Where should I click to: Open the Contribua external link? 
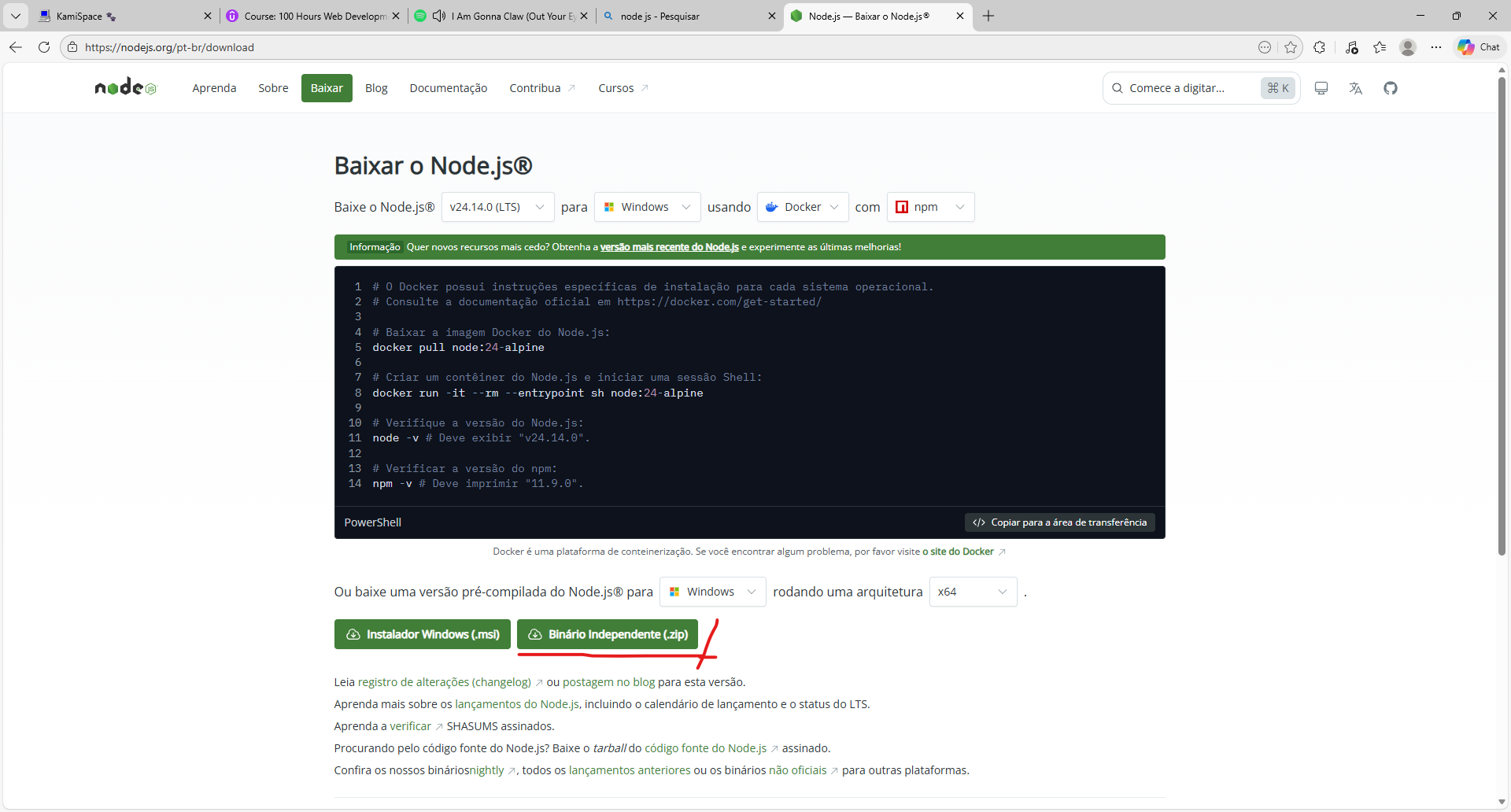(x=542, y=88)
